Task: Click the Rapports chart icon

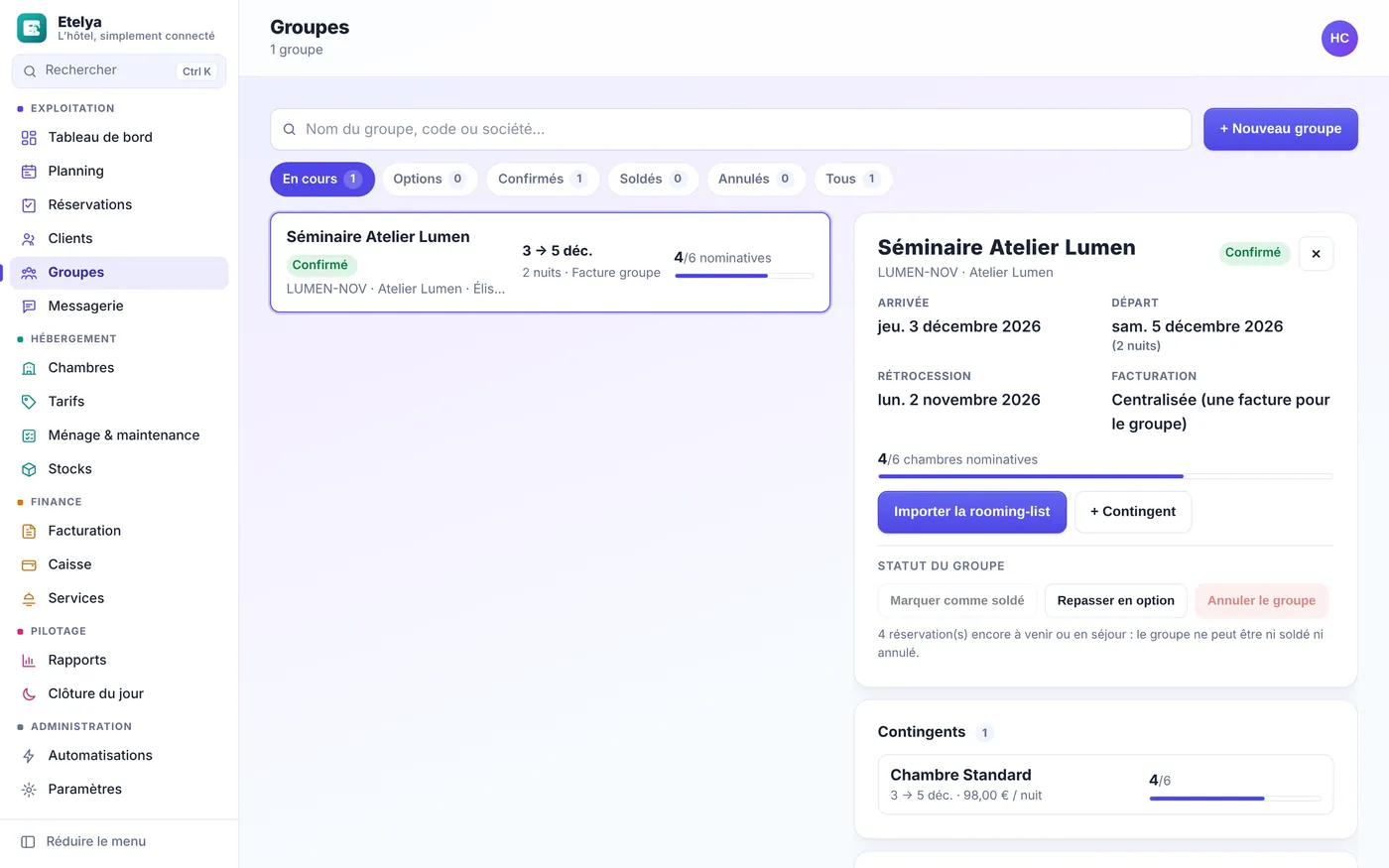Action: (29, 661)
